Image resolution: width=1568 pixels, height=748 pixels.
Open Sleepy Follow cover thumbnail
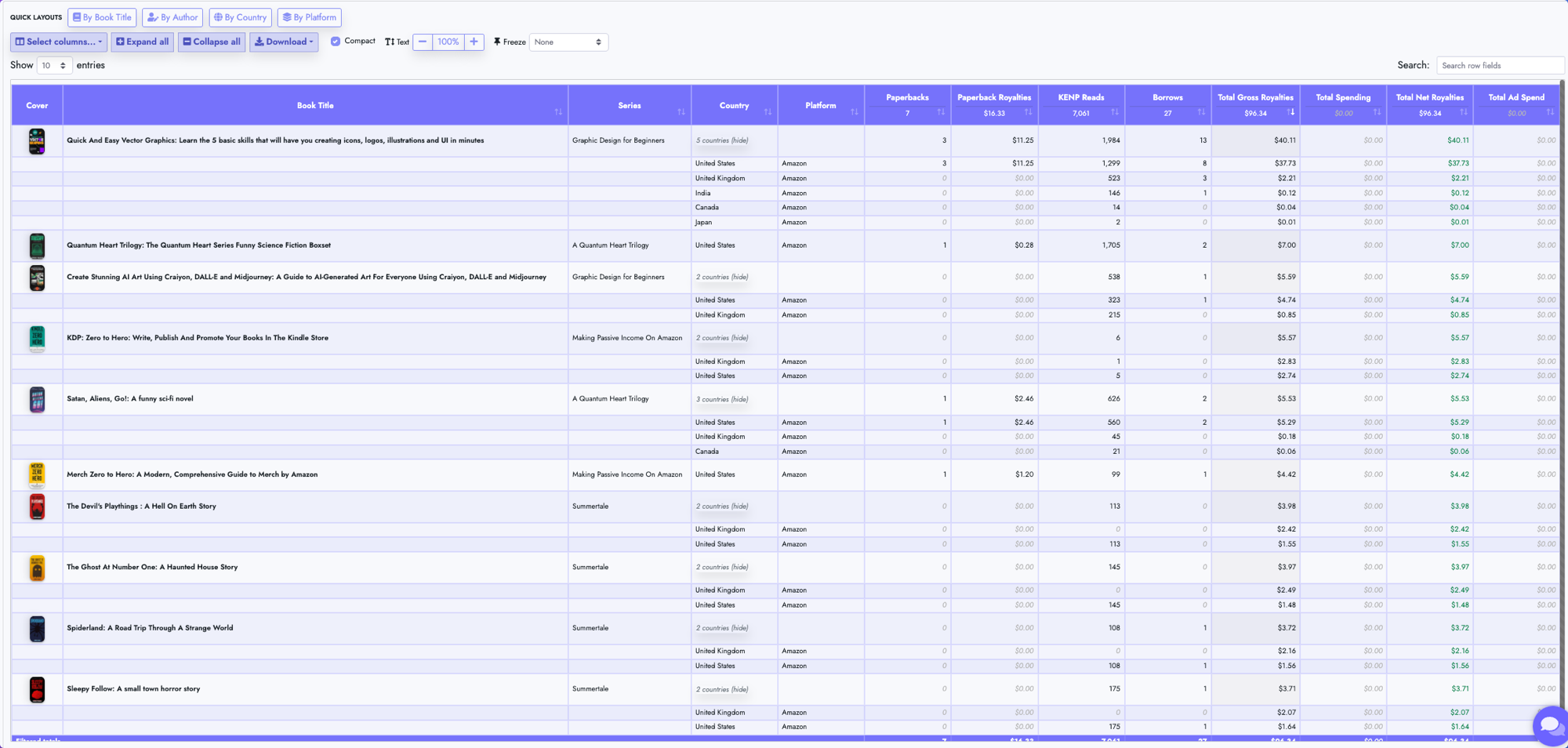point(37,689)
